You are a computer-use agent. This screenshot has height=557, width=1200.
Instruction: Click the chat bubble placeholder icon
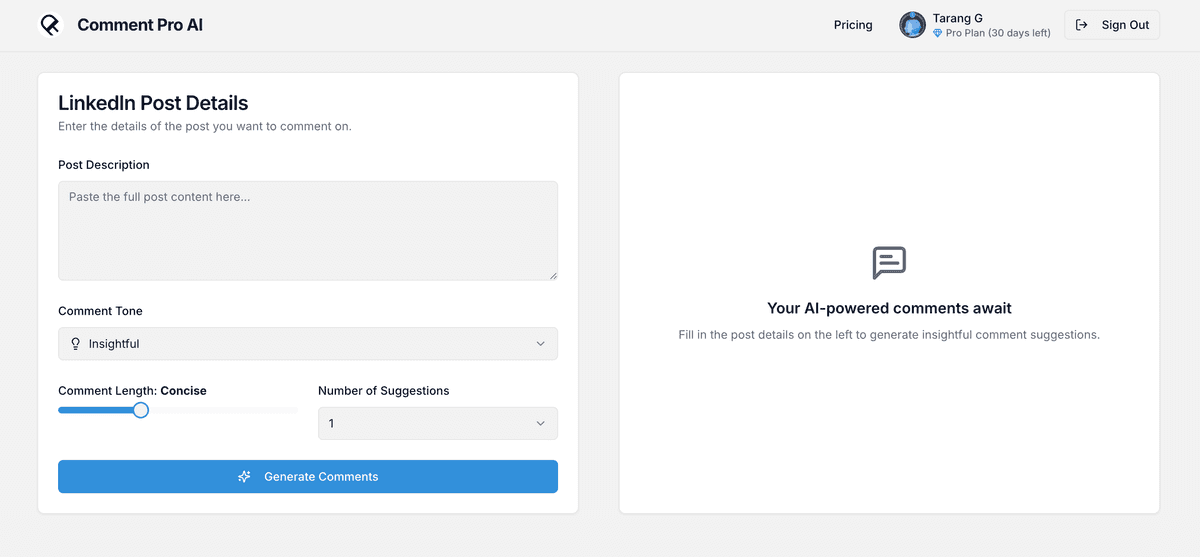pyautogui.click(x=889, y=263)
